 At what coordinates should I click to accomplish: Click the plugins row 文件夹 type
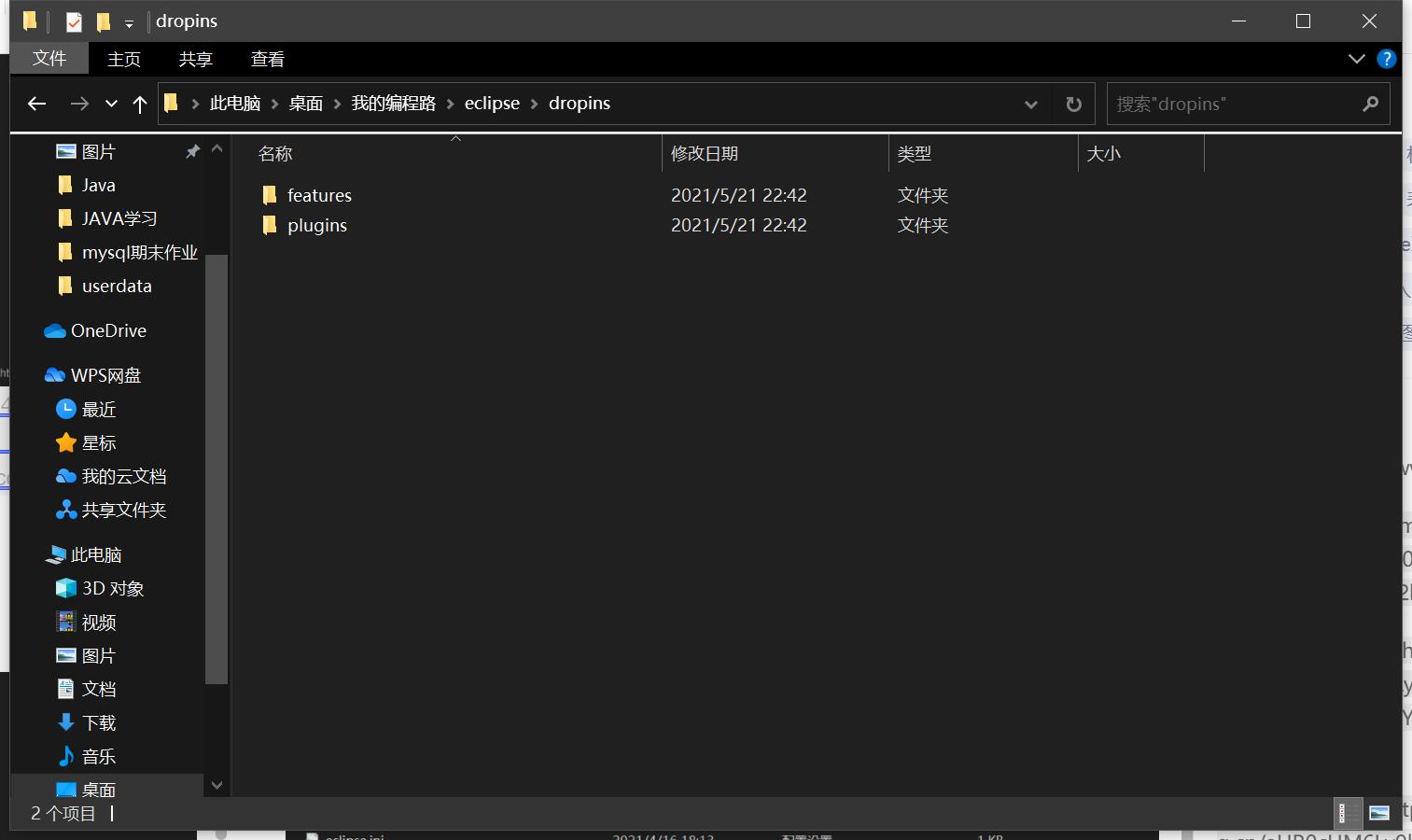[923, 225]
